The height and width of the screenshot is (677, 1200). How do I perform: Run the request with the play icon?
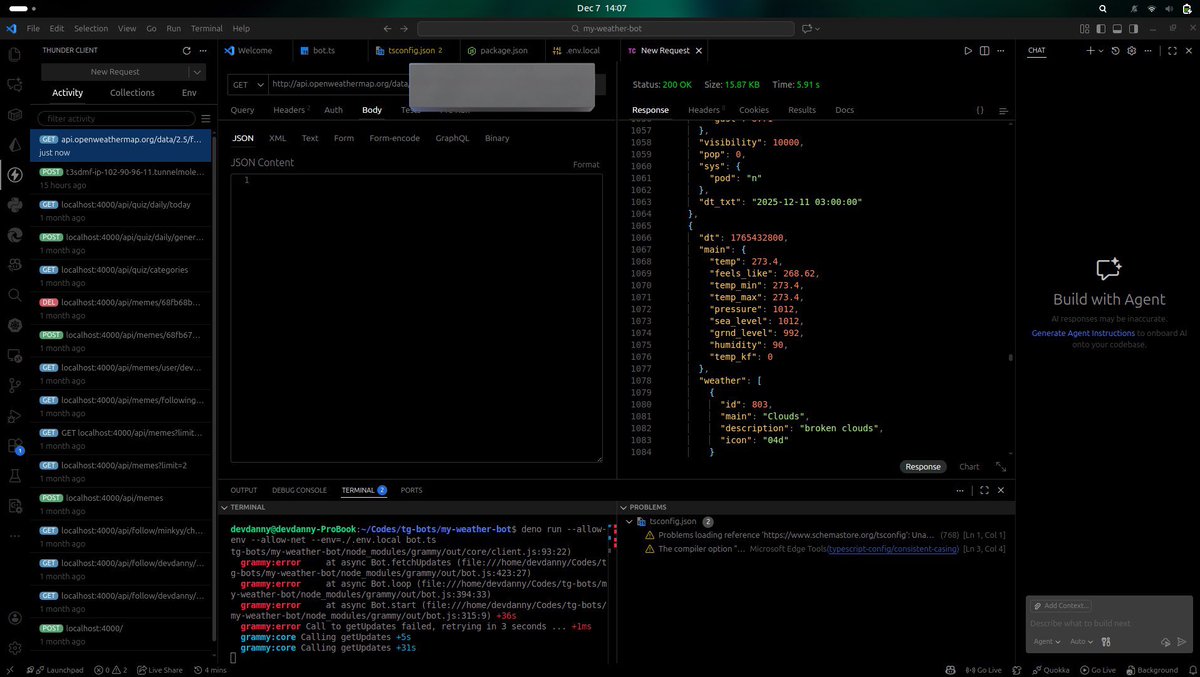(968, 50)
